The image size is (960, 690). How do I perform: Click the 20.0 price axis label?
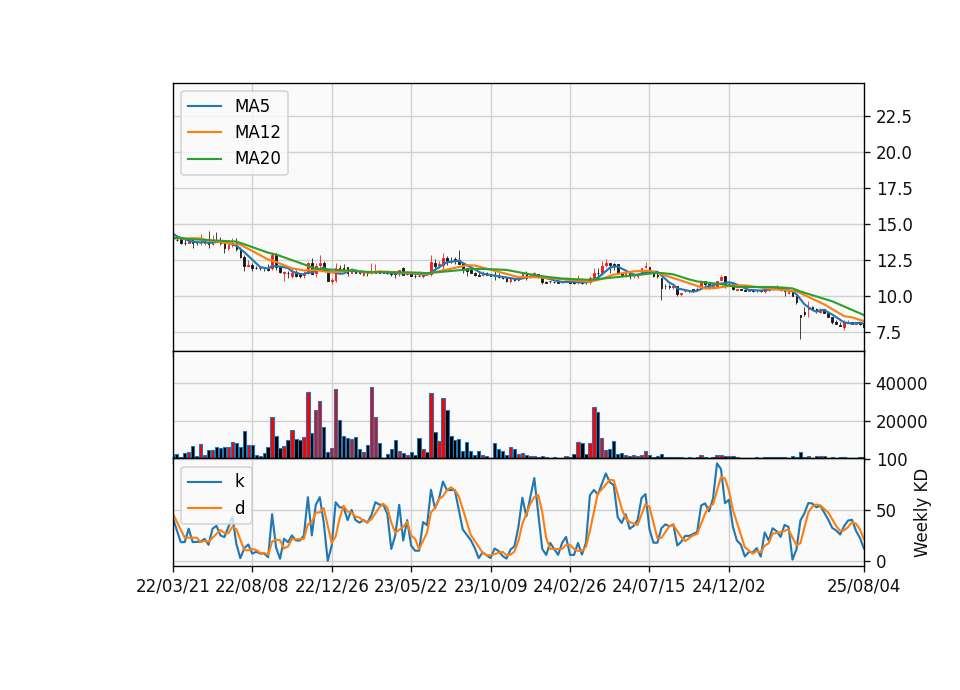coord(894,153)
